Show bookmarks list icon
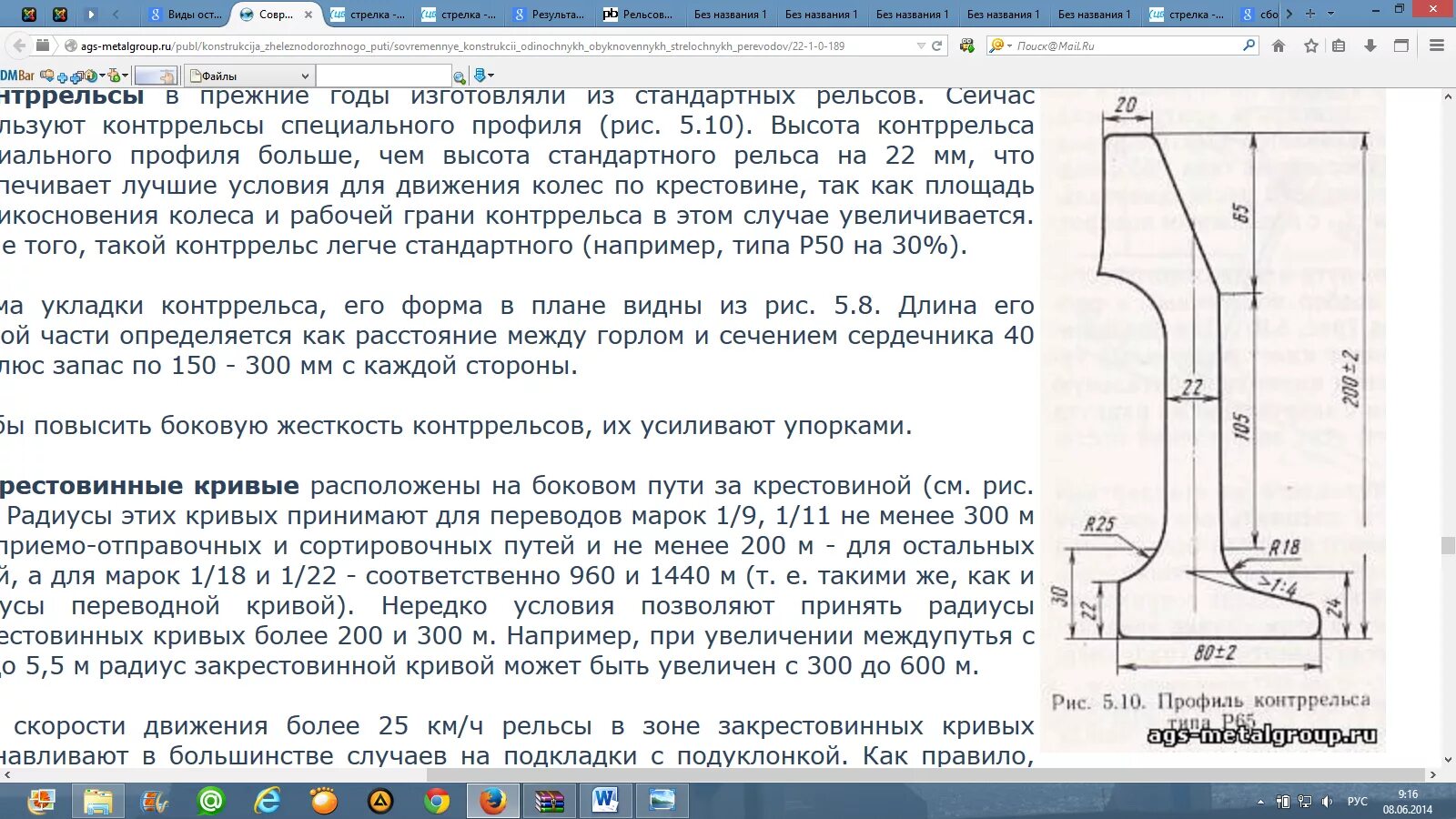Screen dimensions: 1456x819 click(1339, 45)
